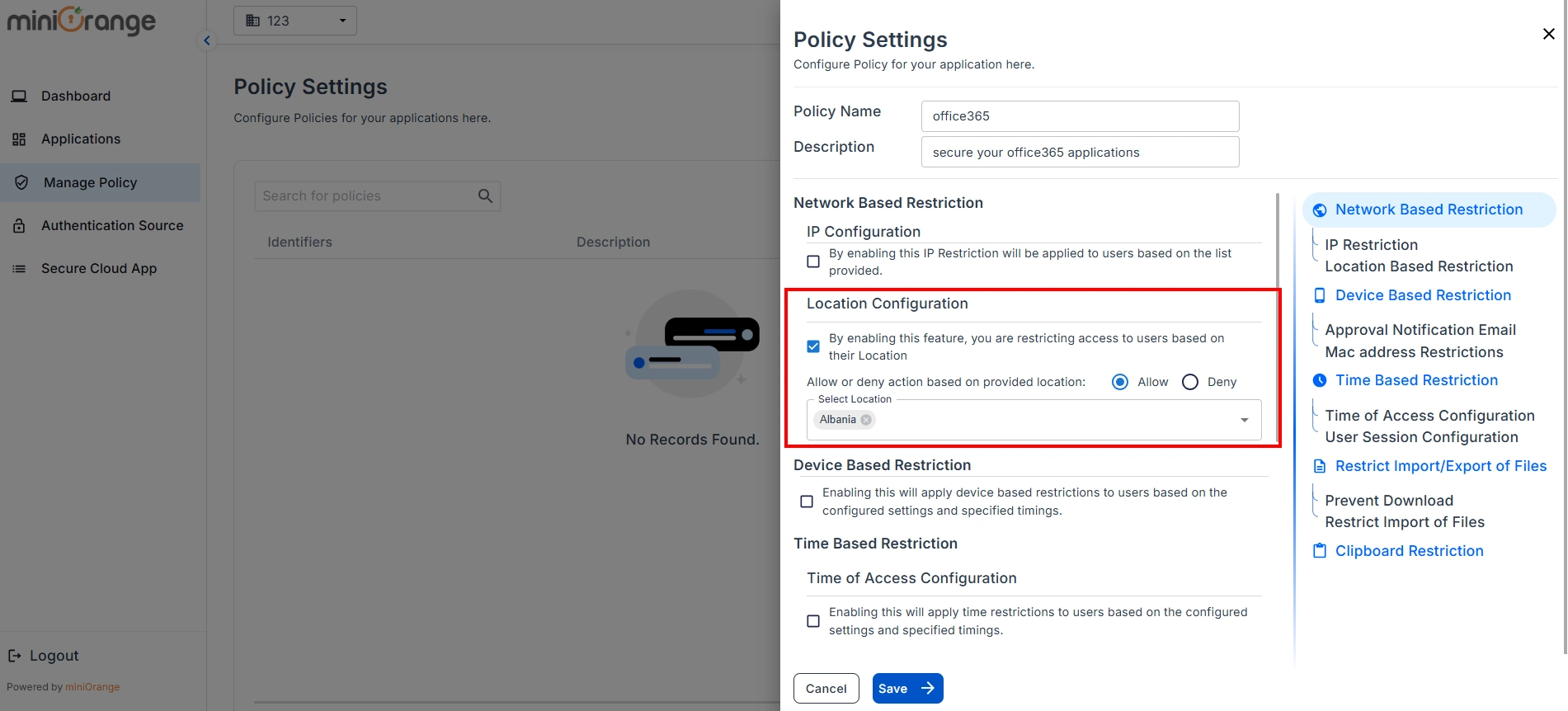
Task: Remove Albania chip using its x icon
Action: click(x=866, y=420)
